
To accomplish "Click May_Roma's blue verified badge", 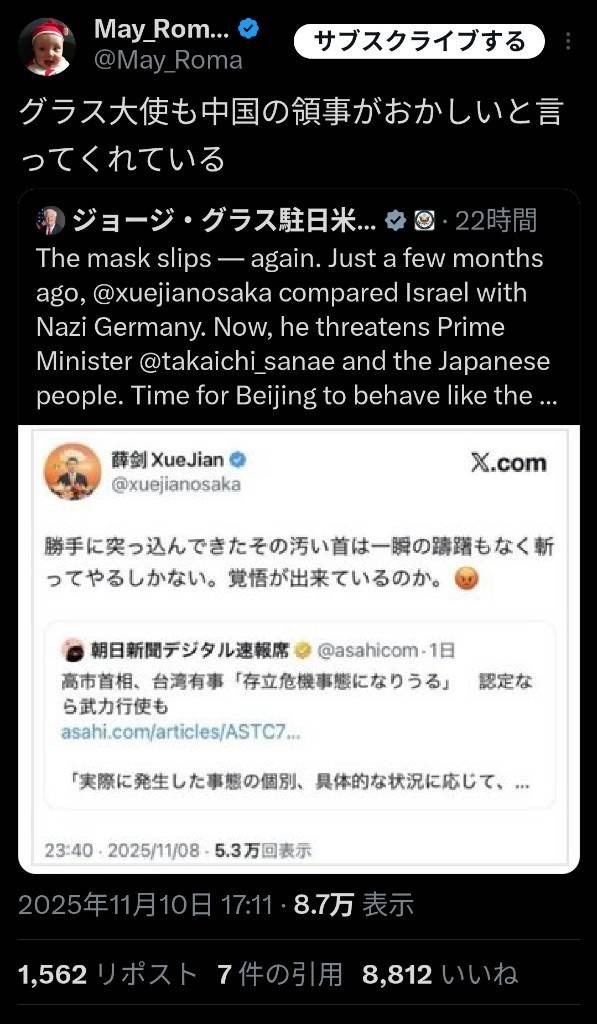I will [x=250, y=28].
